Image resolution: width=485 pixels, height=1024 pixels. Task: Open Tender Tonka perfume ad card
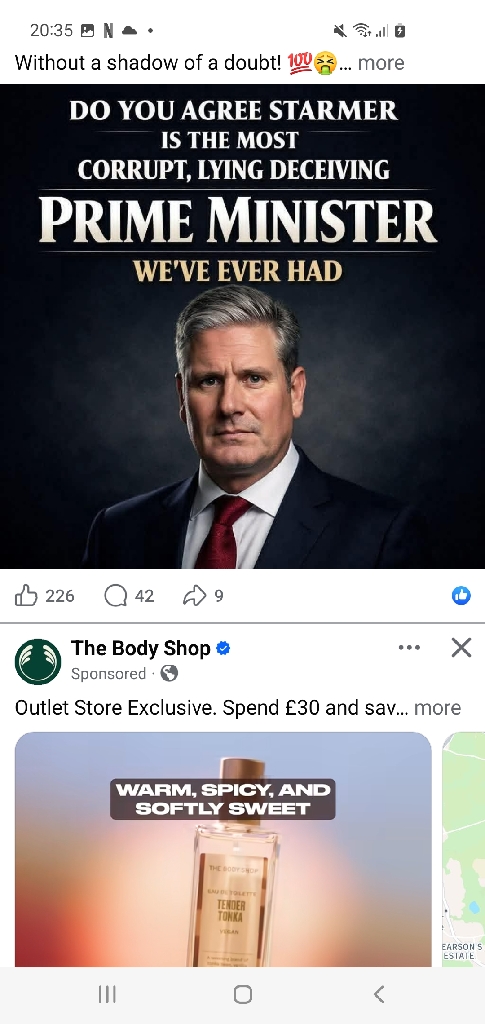(x=223, y=849)
